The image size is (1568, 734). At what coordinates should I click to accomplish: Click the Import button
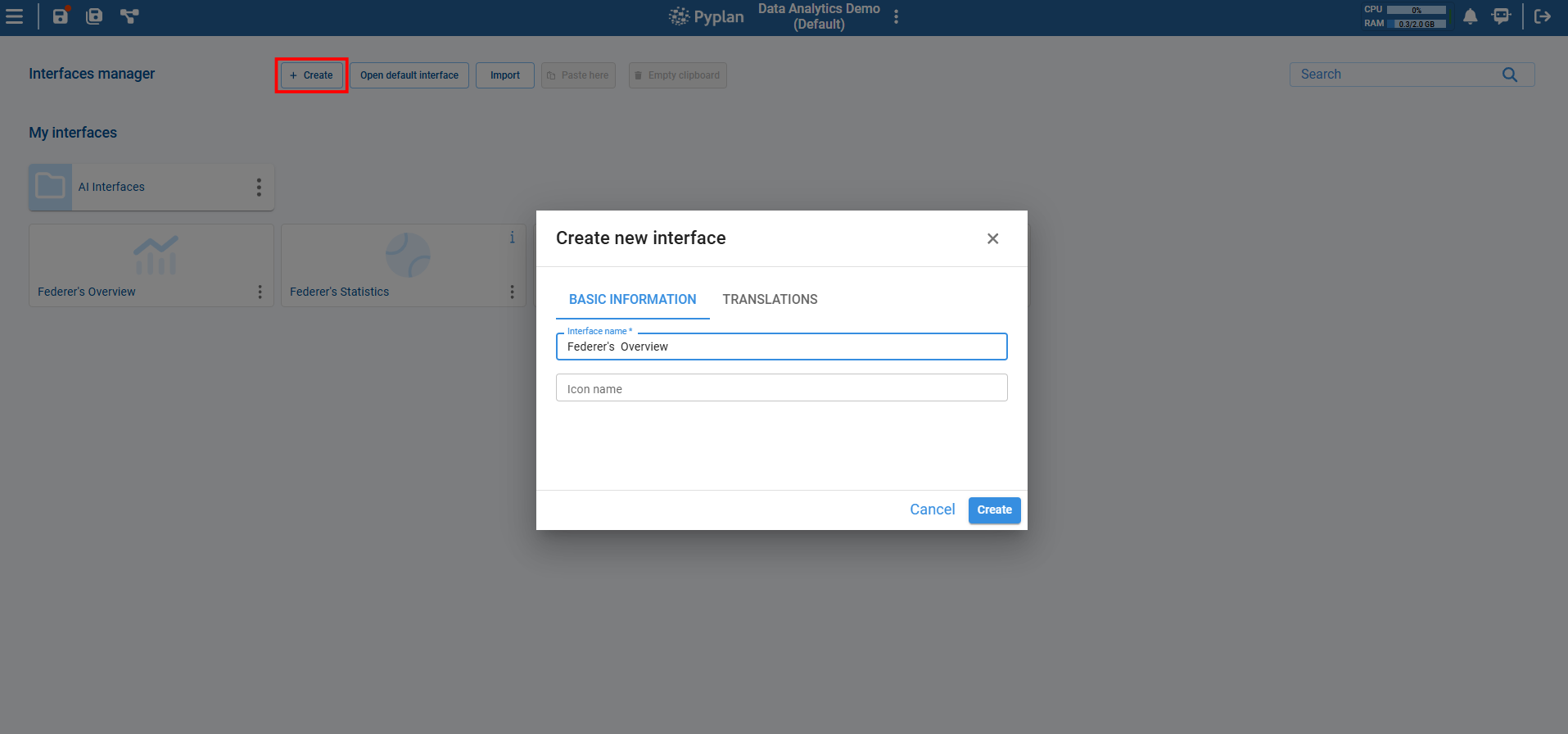pos(504,75)
